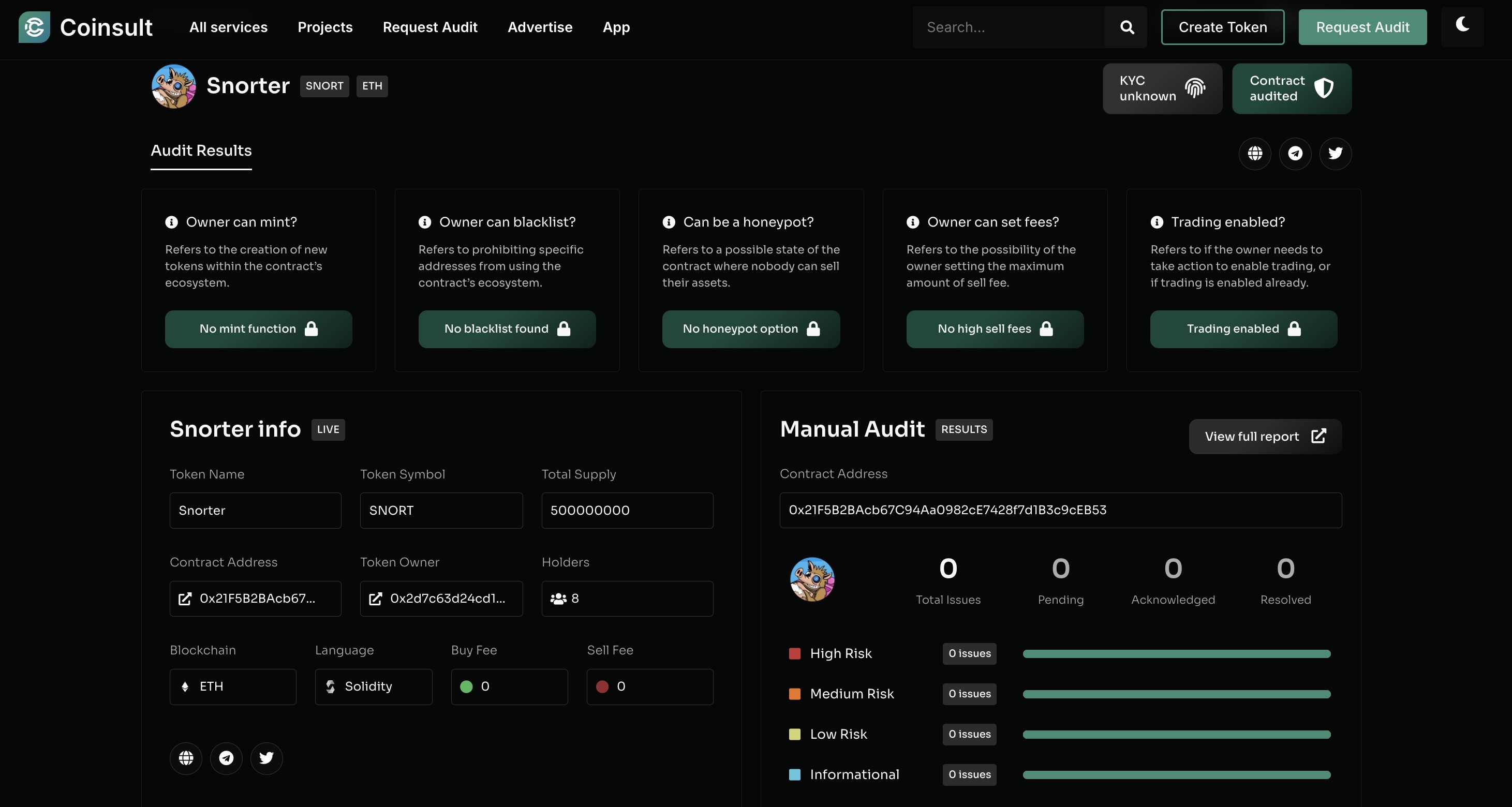The image size is (1512, 807).
Task: Open Advertise menu item
Action: click(540, 27)
